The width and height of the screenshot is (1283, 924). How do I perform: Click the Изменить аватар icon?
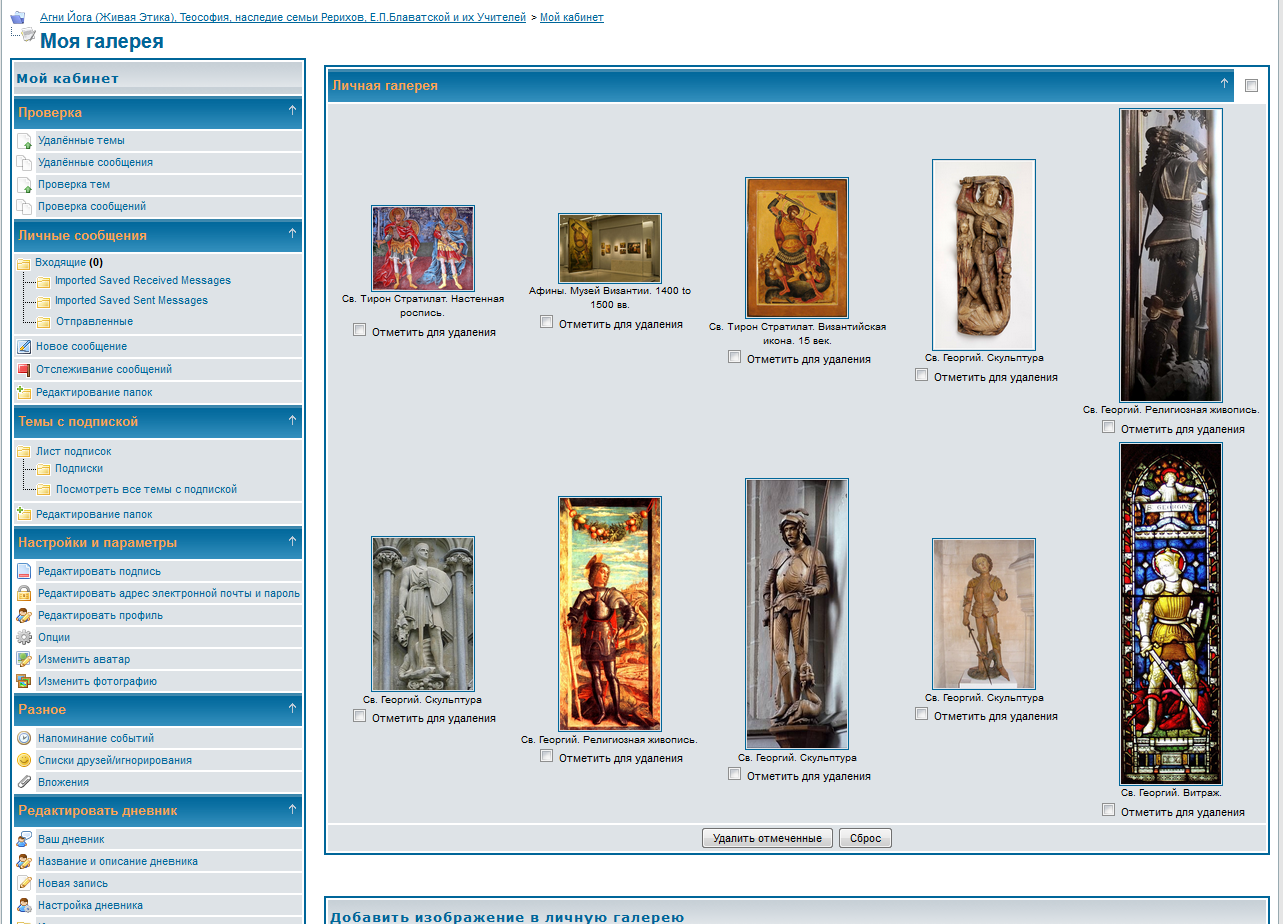[x=25, y=660]
